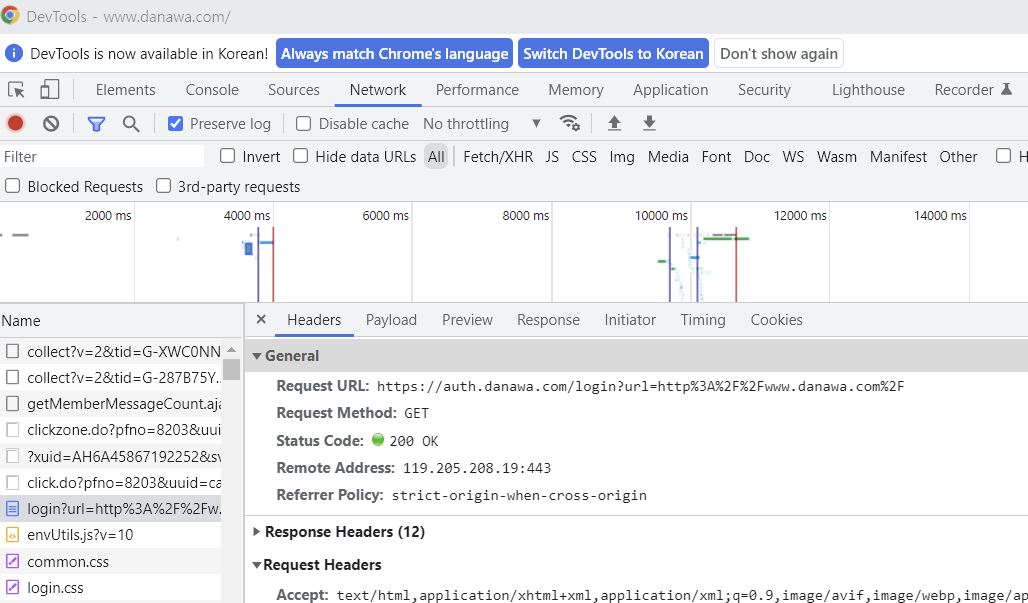Enable the Disable cache checkbox
Viewport: 1028px width, 603px height.
303,123
